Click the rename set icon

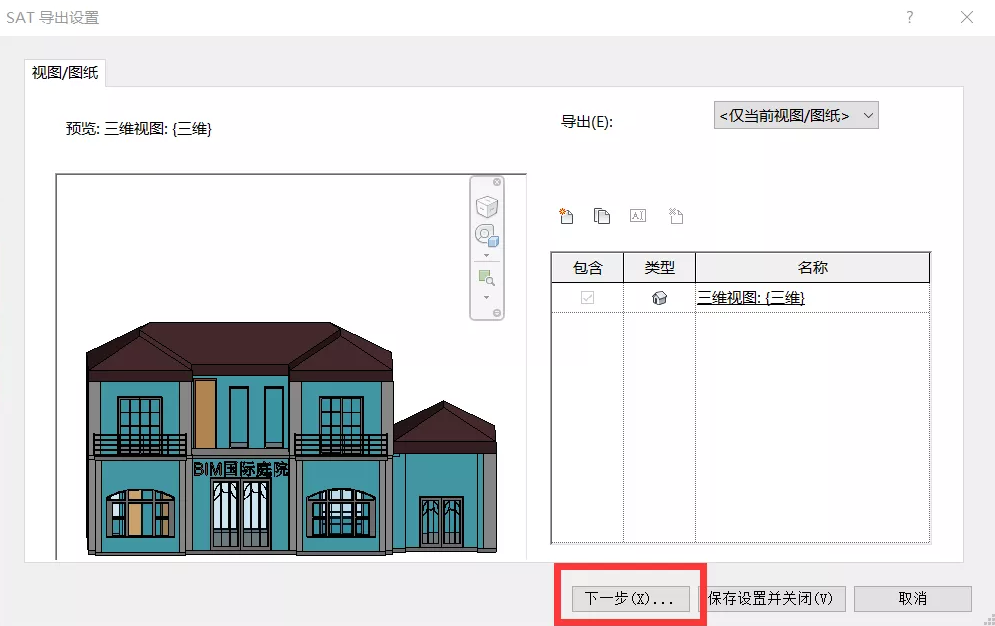tap(638, 216)
